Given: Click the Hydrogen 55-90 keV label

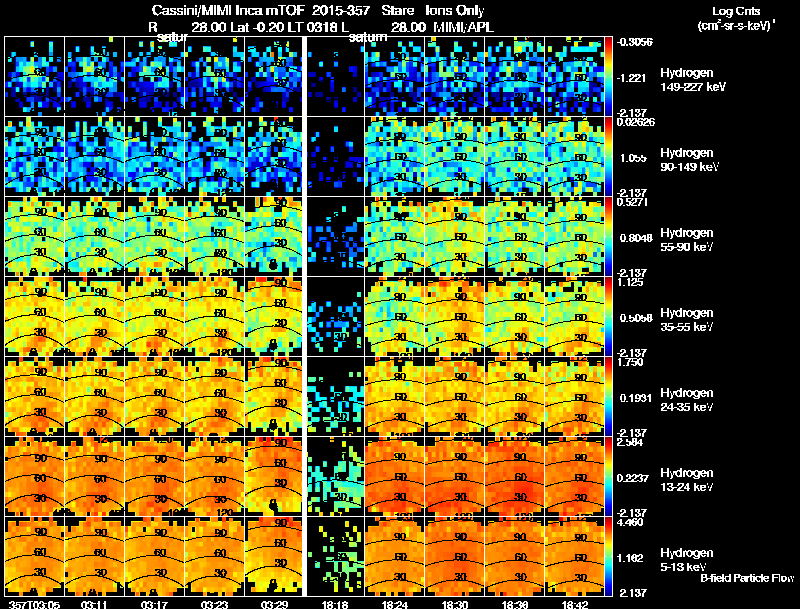Looking at the screenshot, I should coord(686,239).
